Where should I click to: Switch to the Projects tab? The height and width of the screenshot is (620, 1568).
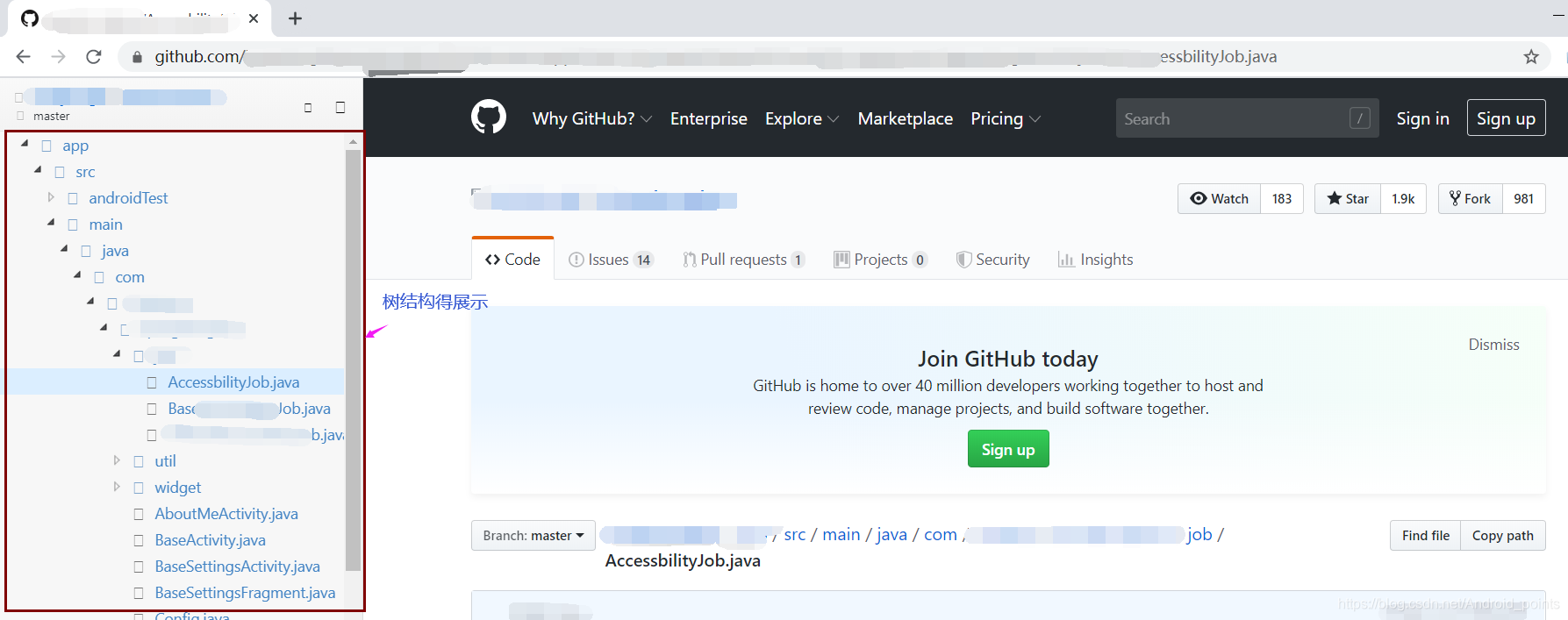[x=880, y=260]
